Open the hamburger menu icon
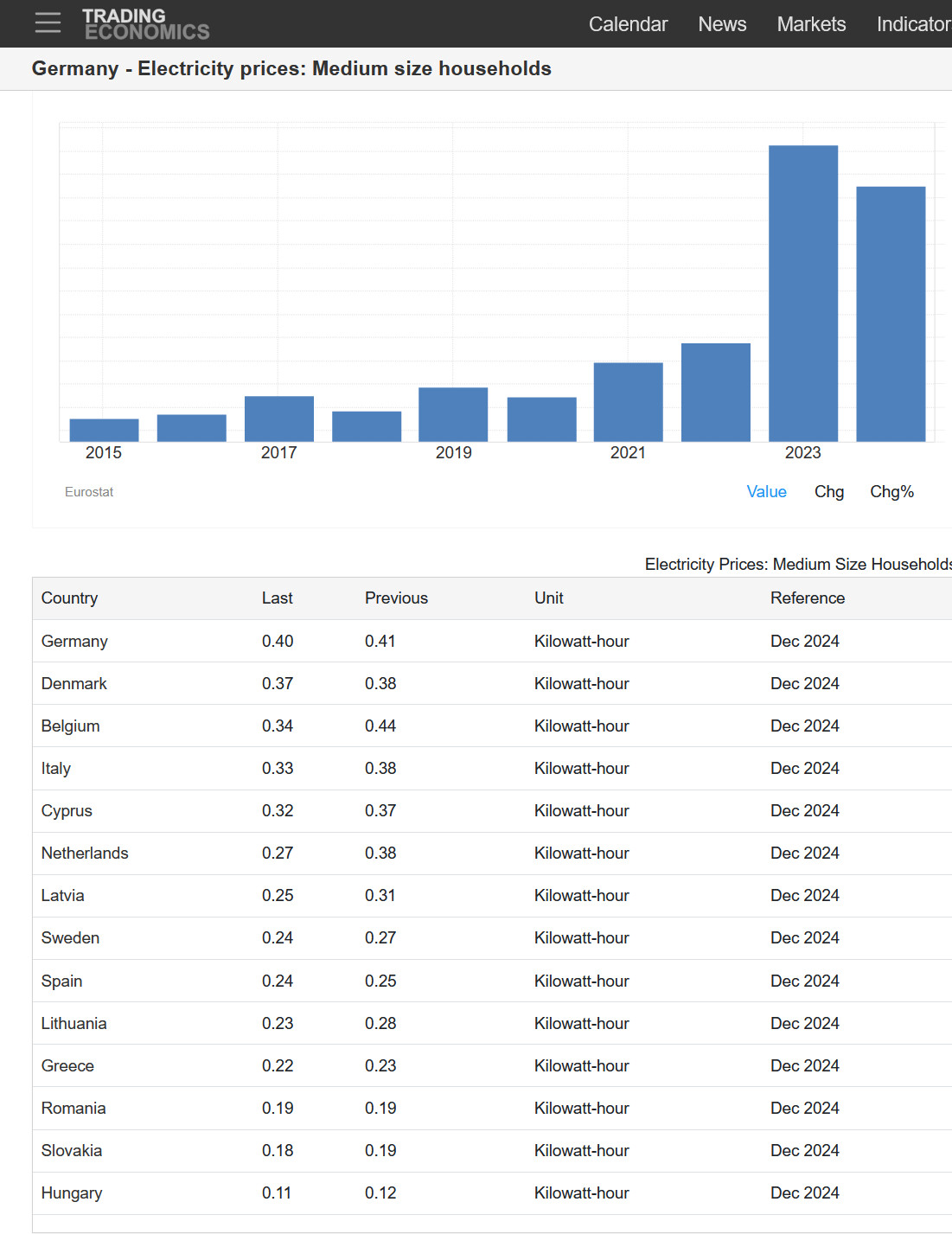 [48, 22]
